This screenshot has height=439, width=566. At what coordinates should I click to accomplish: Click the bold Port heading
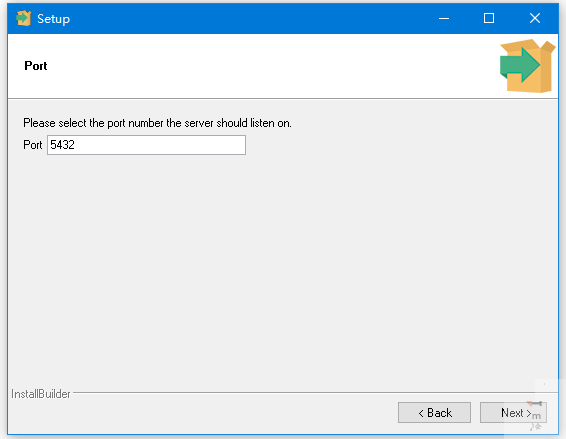(x=36, y=66)
